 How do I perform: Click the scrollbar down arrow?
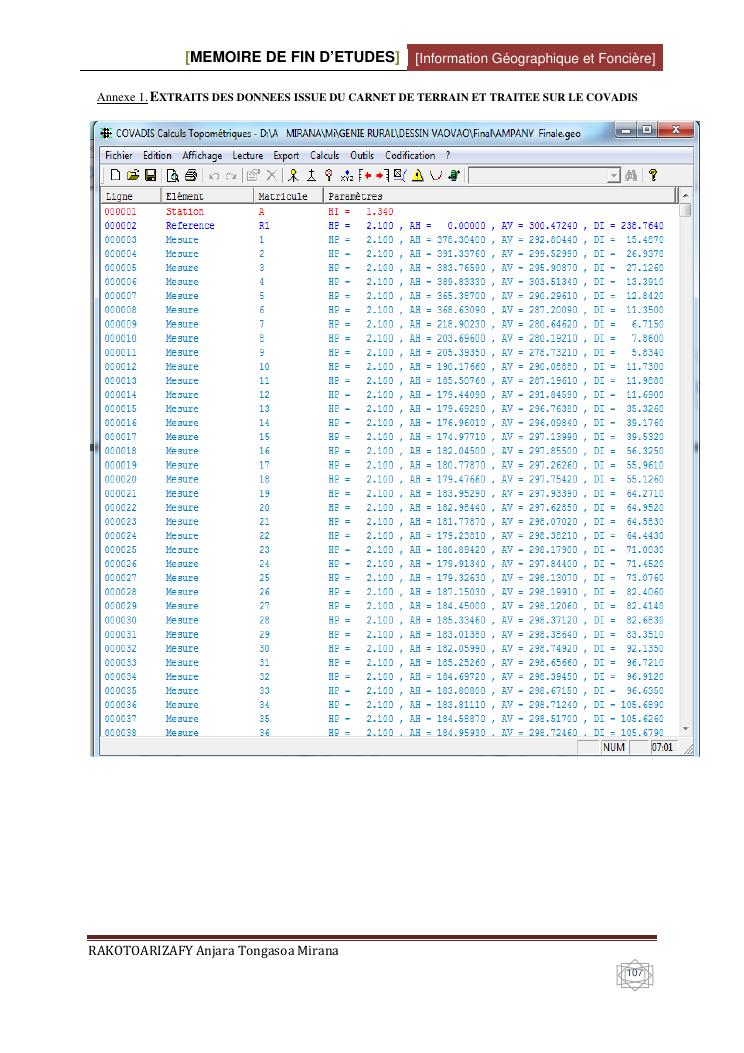(685, 729)
